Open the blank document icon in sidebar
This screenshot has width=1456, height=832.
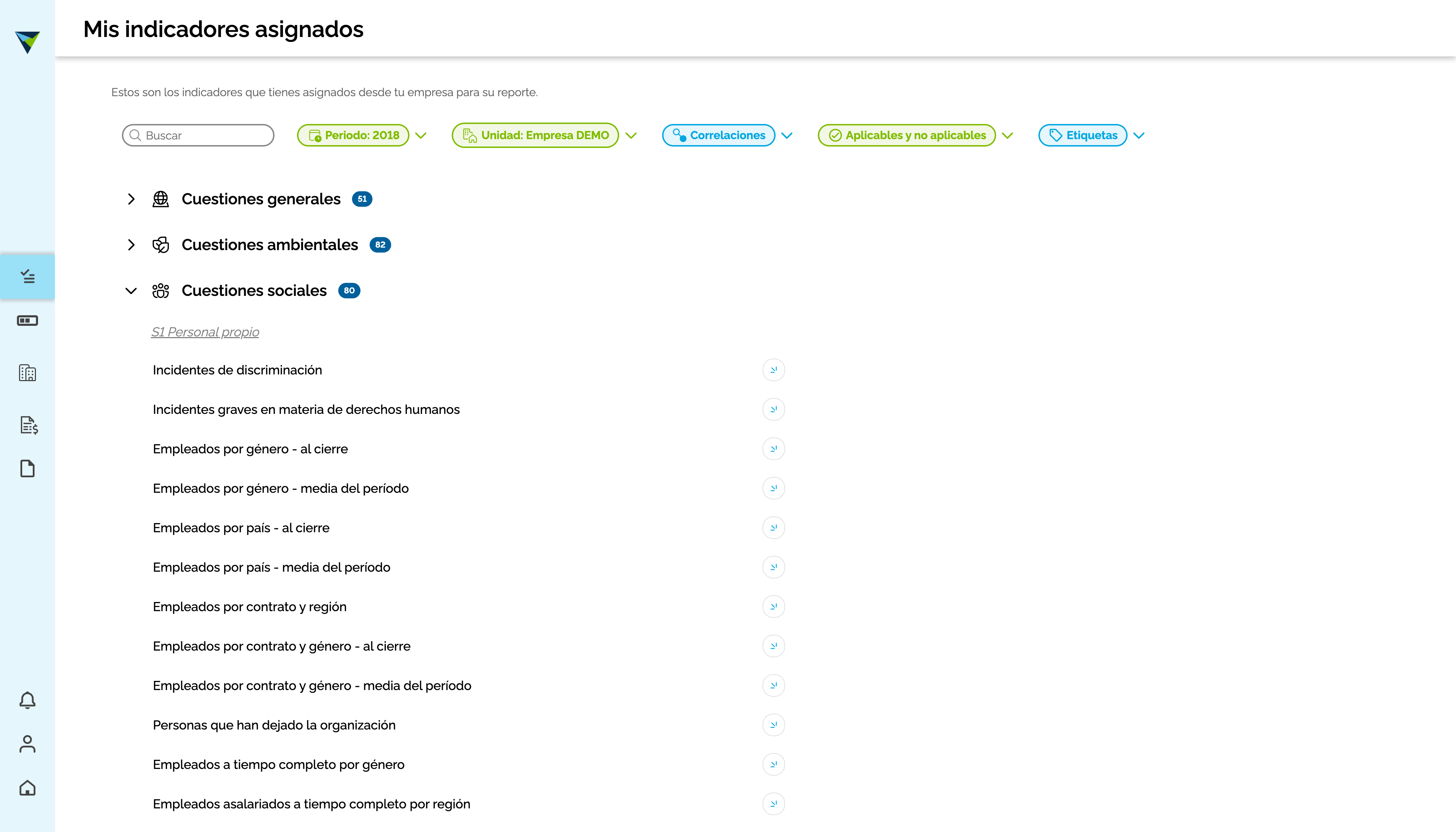27,468
